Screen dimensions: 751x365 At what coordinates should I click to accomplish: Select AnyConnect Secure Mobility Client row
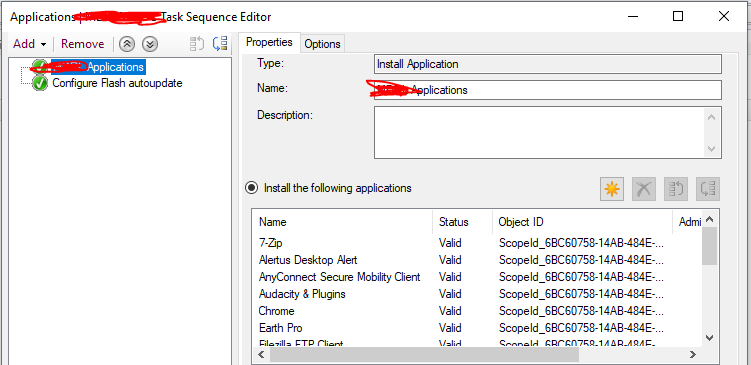click(x=477, y=277)
